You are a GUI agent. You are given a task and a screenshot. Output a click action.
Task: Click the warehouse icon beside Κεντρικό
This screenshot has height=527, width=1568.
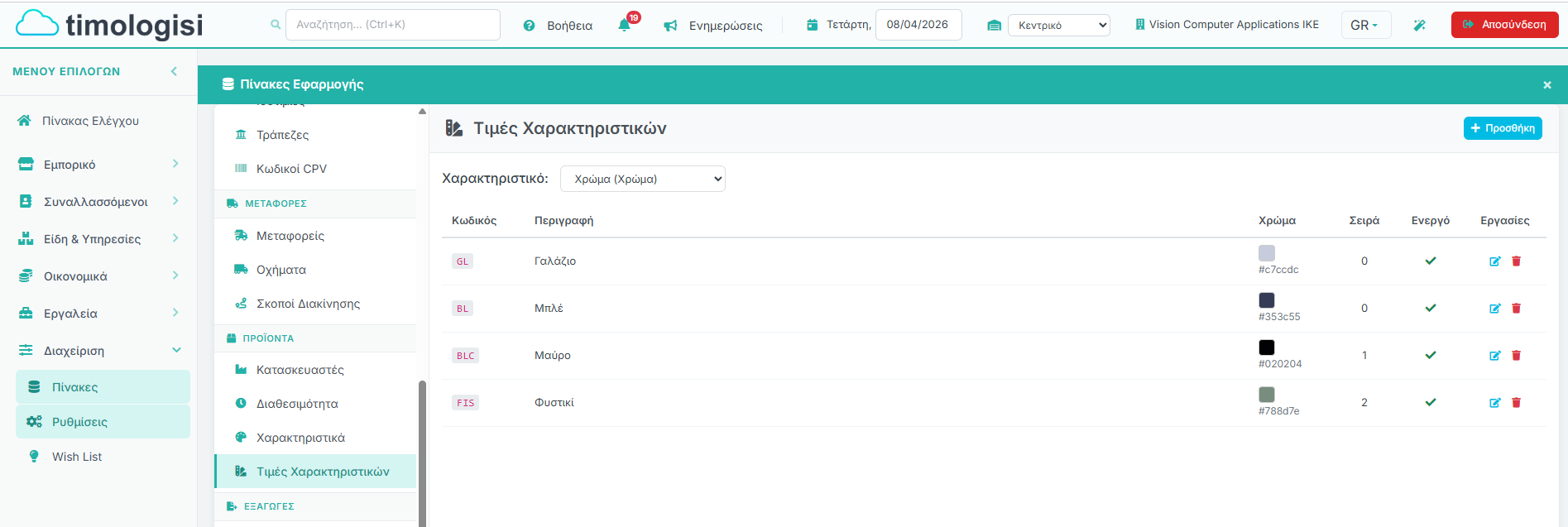tap(994, 26)
